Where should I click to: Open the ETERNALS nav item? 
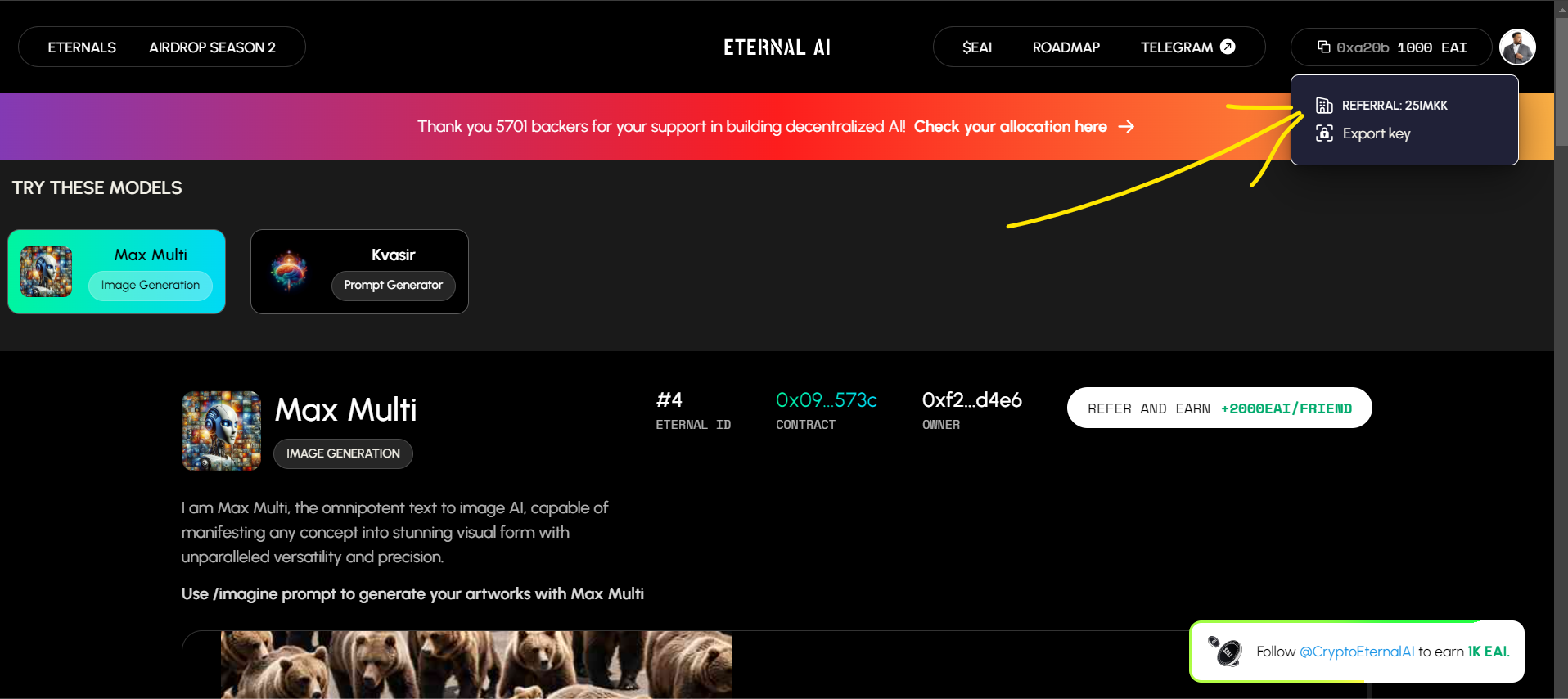tap(82, 47)
